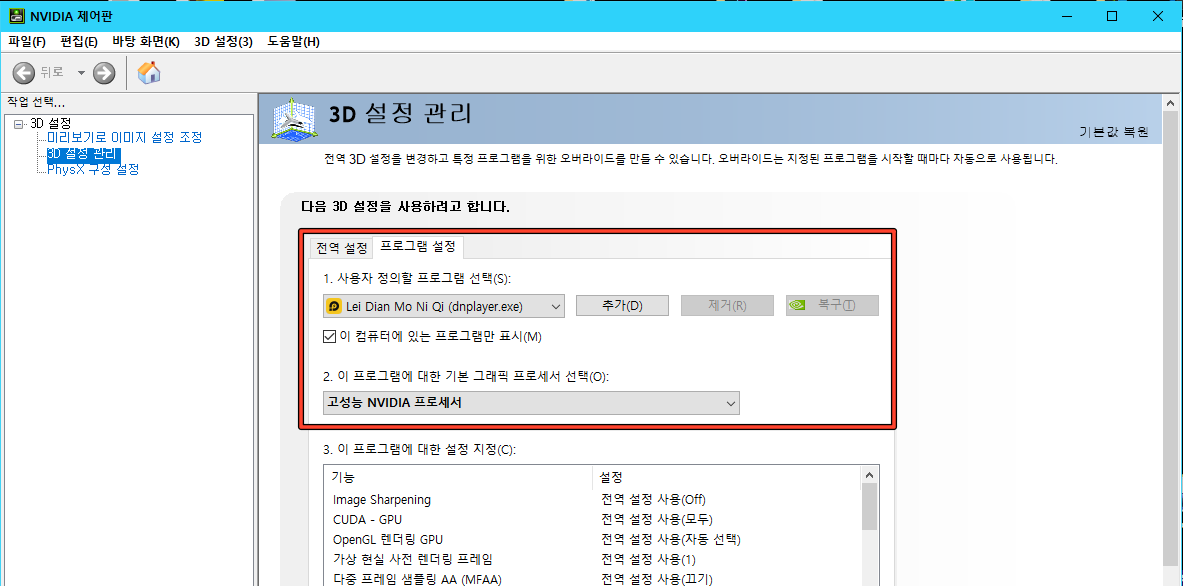
Task: Collapse the 3D 설정 tree node
Action: click(x=19, y=124)
